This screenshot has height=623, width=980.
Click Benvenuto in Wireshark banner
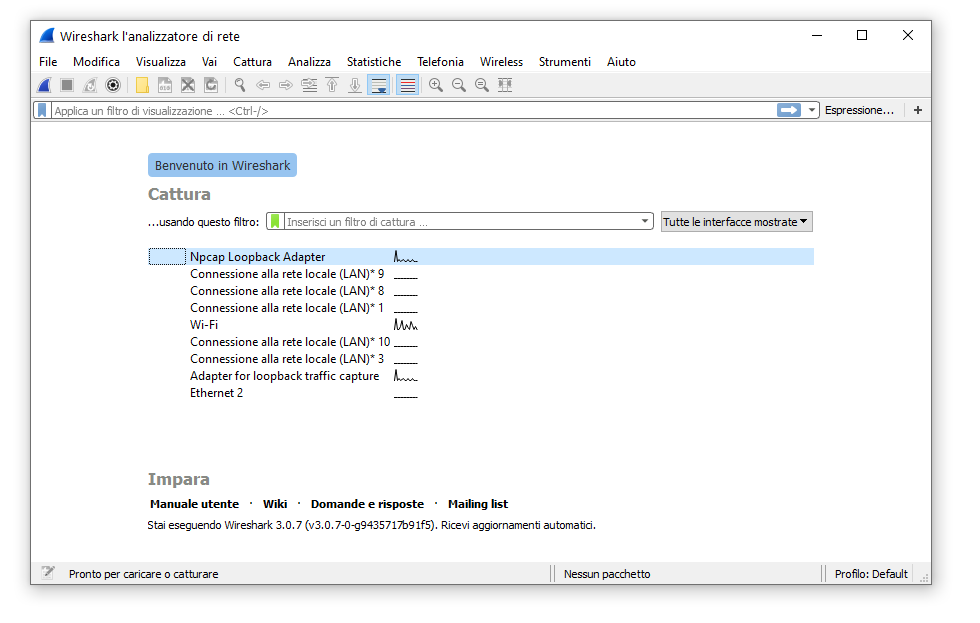click(x=222, y=165)
